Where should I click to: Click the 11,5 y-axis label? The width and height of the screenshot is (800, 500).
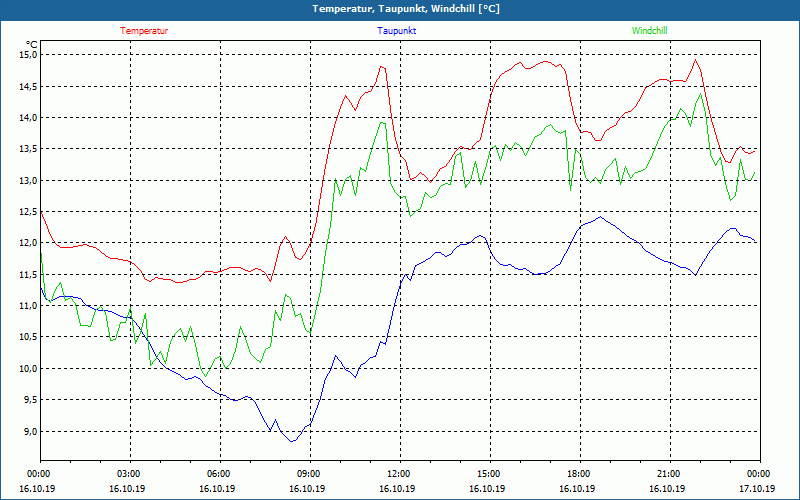click(29, 274)
